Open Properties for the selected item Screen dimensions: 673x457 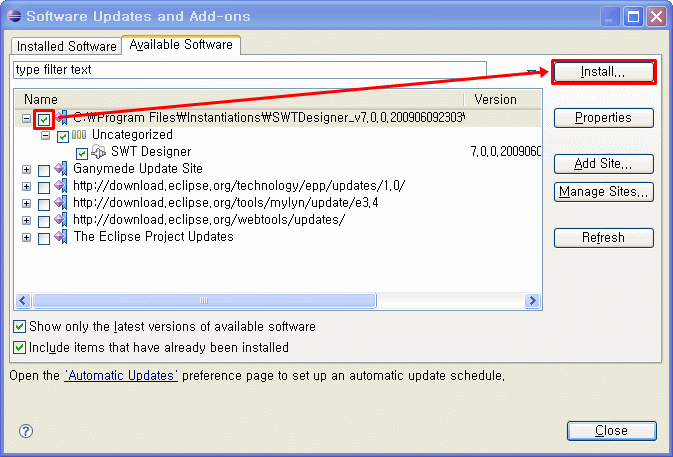(x=603, y=118)
